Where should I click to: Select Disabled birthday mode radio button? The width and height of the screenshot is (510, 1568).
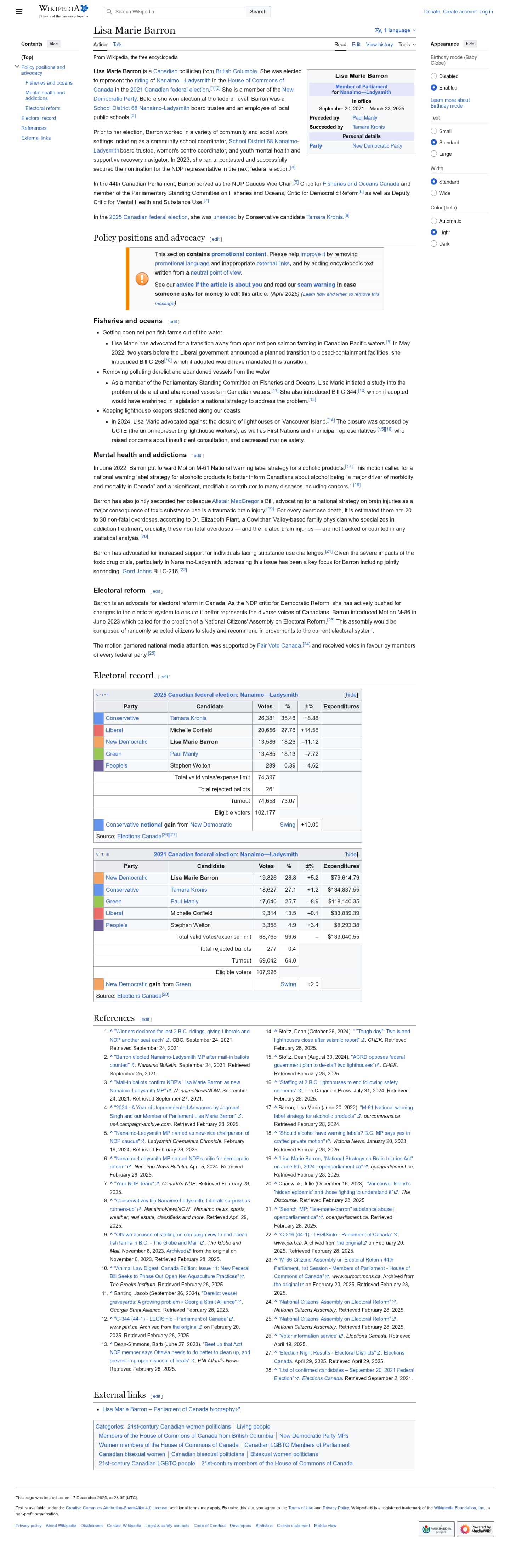coord(434,76)
